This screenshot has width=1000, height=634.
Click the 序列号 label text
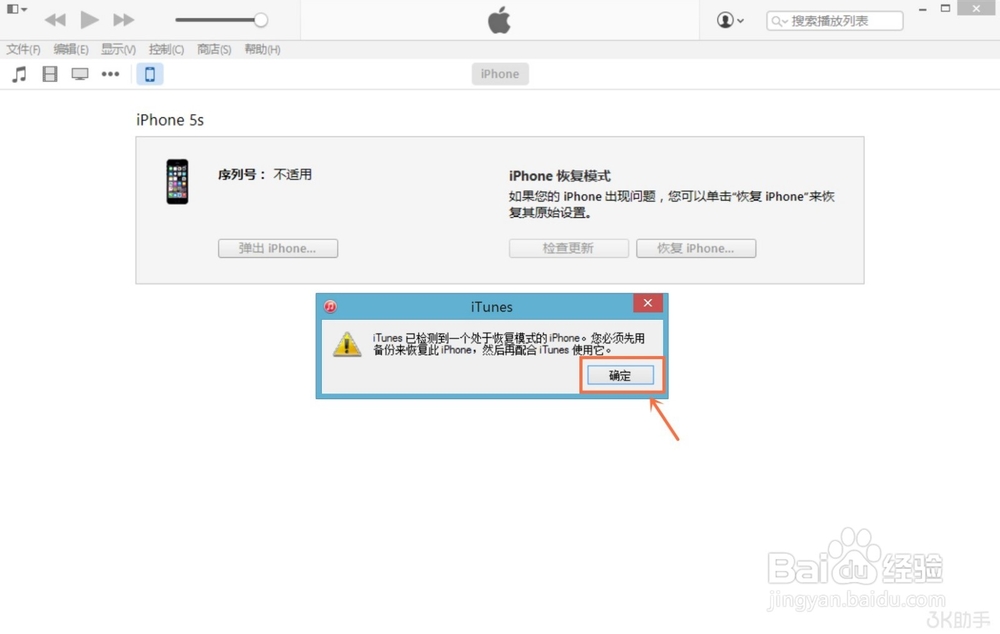[242, 175]
